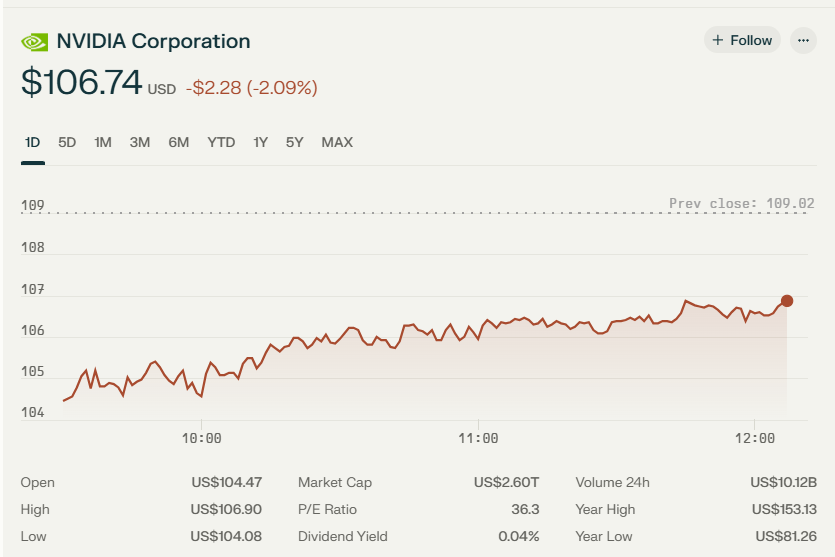This screenshot has width=835, height=557.
Task: Click the High value US$106.90
Action: (226, 510)
